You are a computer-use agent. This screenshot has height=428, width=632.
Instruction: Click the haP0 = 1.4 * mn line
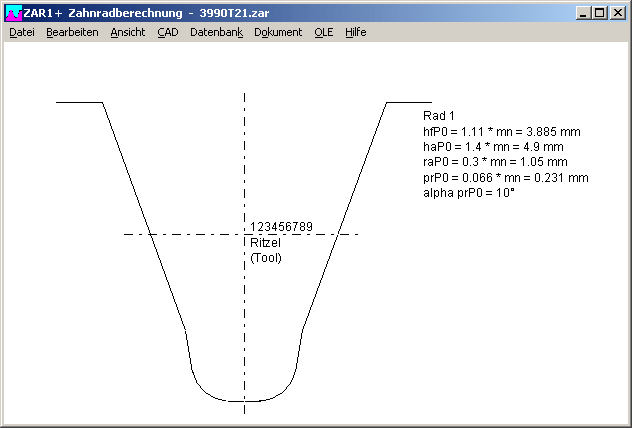tap(495, 147)
